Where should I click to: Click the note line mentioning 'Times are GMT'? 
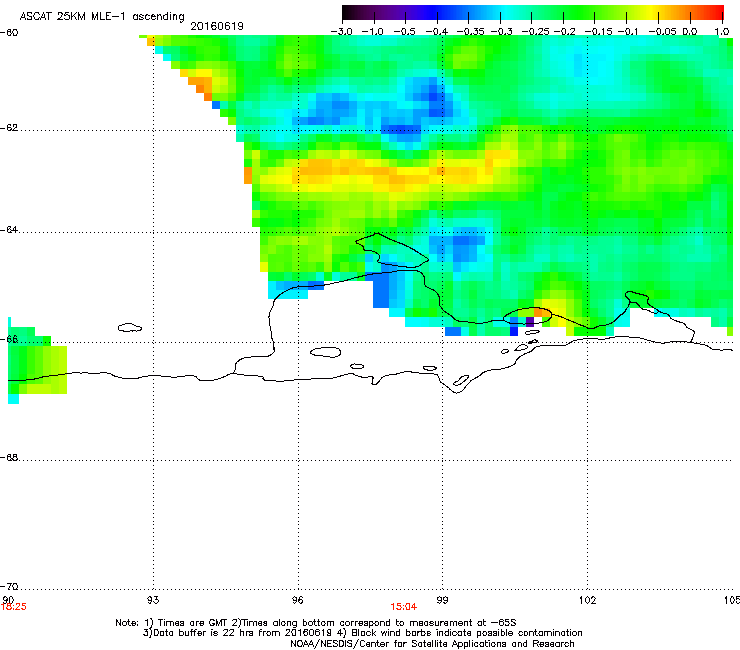click(316, 623)
